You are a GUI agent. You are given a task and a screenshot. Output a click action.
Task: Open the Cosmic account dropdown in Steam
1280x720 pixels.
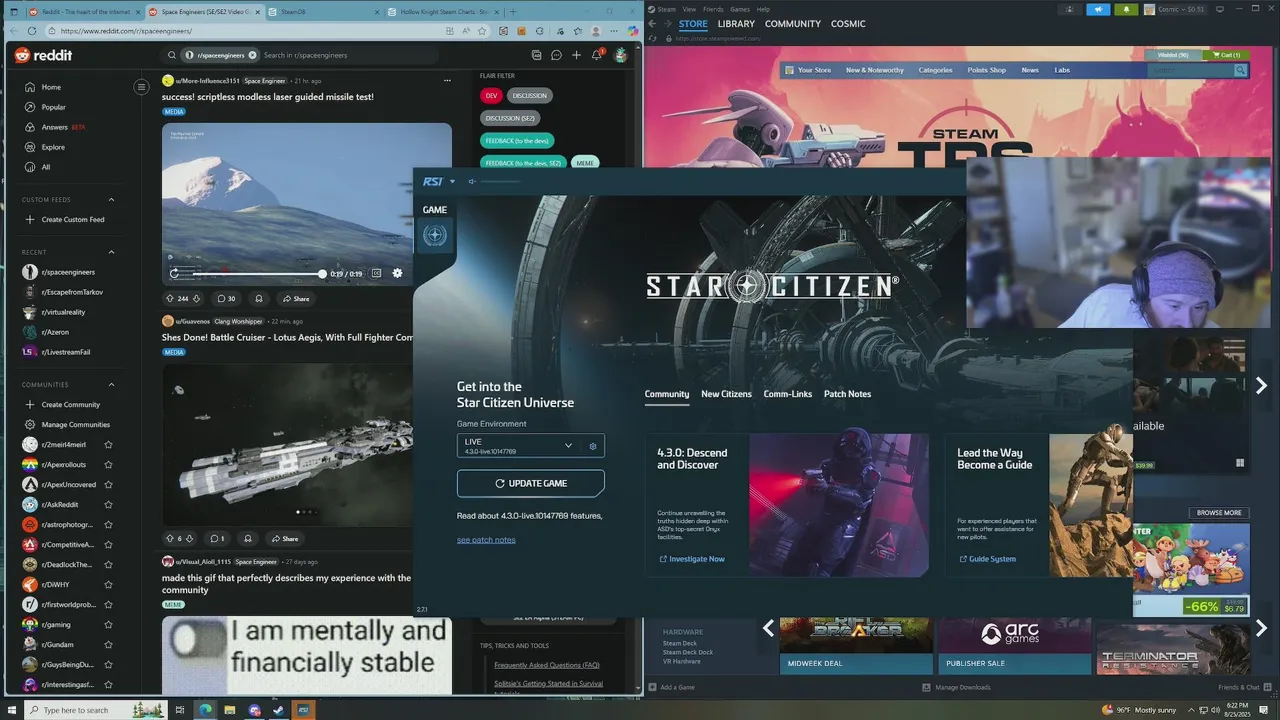coord(1180,9)
